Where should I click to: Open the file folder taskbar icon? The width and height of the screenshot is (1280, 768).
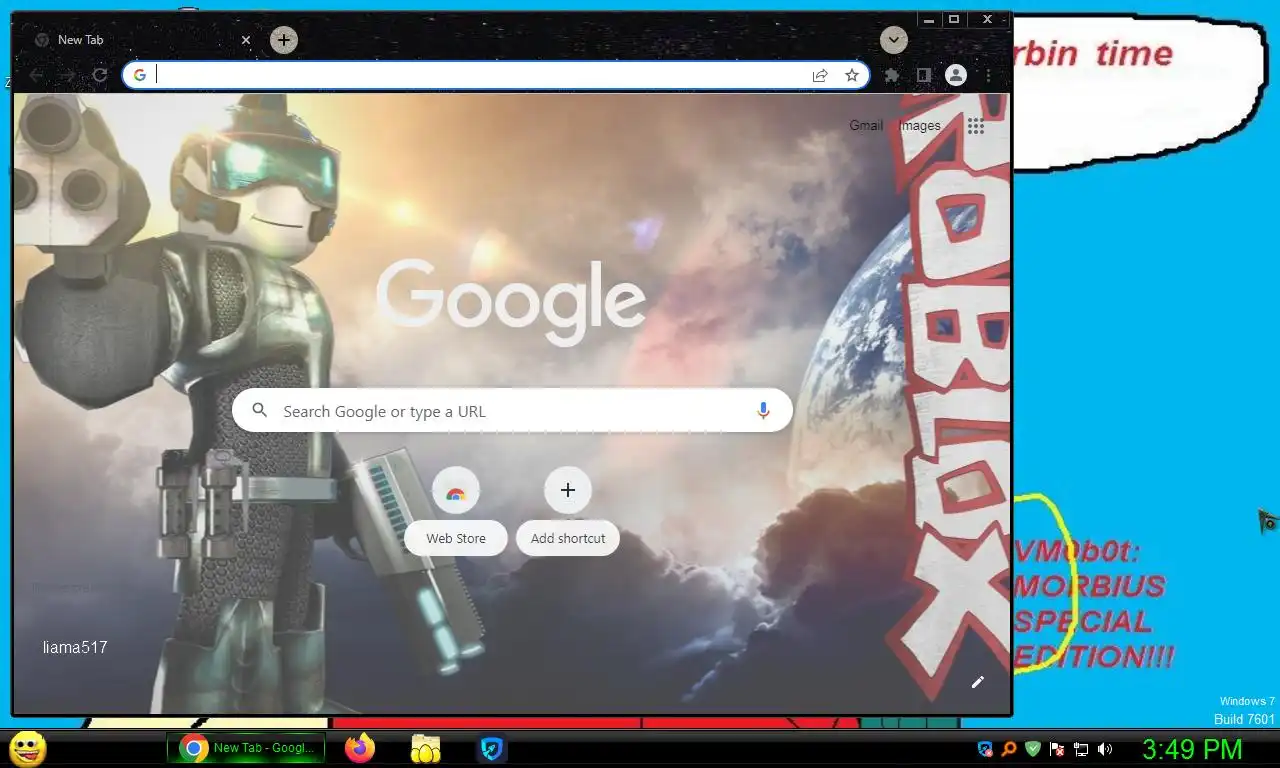tap(426, 748)
